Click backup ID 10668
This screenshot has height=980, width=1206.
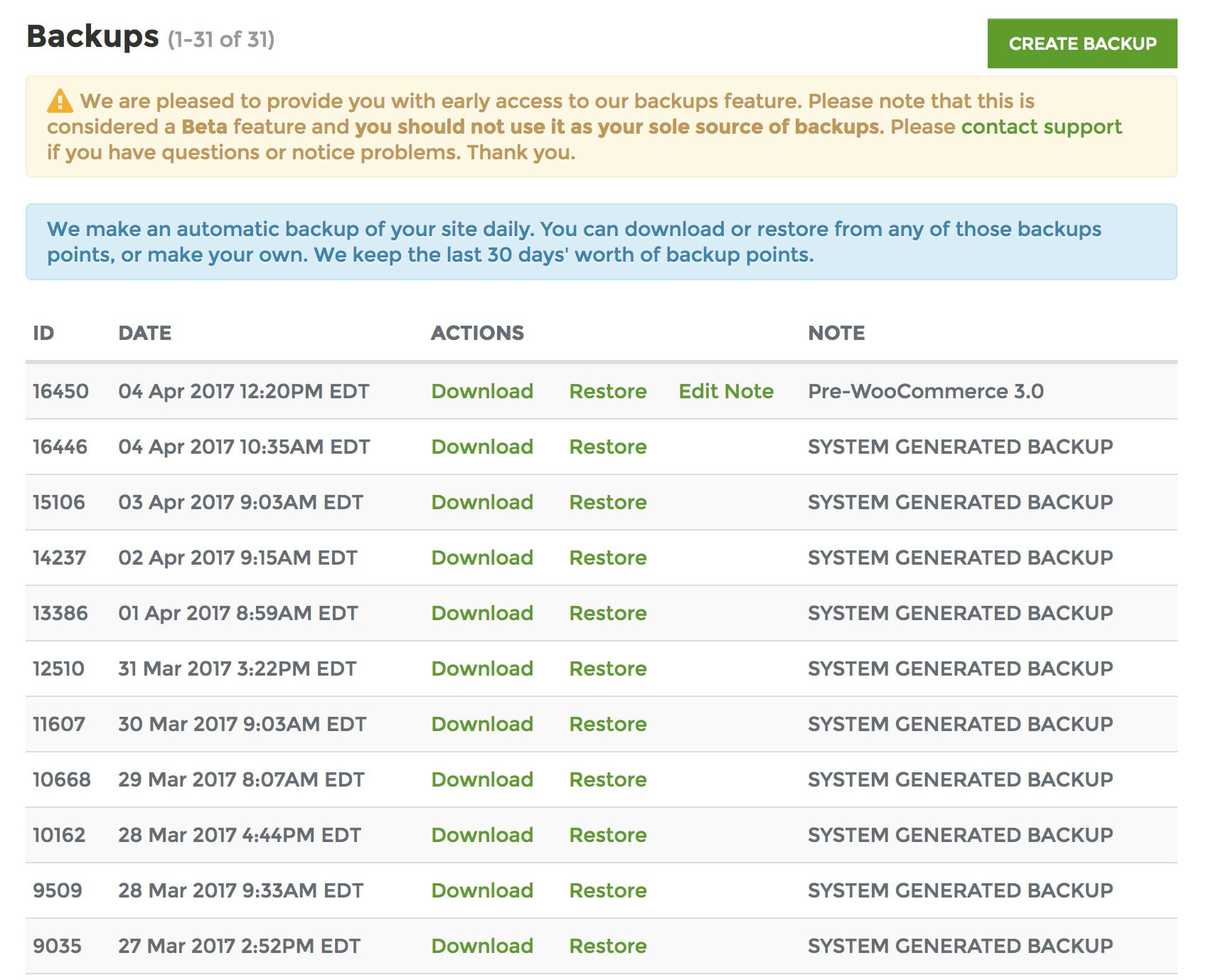point(62,779)
